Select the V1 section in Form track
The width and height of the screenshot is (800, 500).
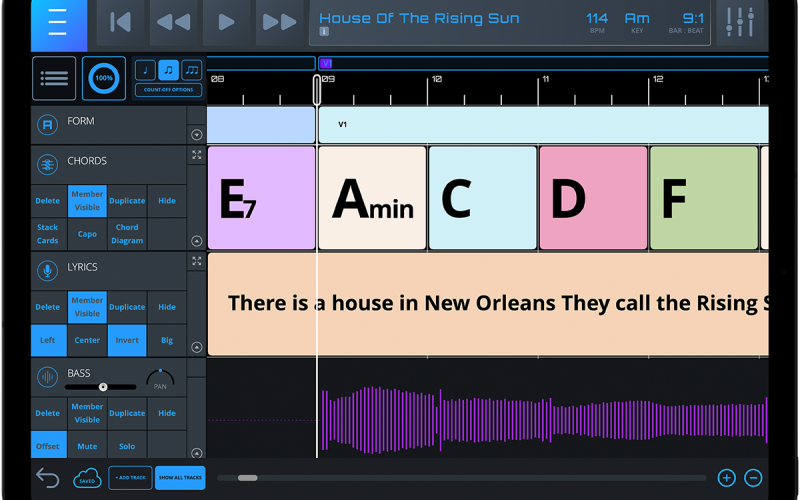[540, 125]
